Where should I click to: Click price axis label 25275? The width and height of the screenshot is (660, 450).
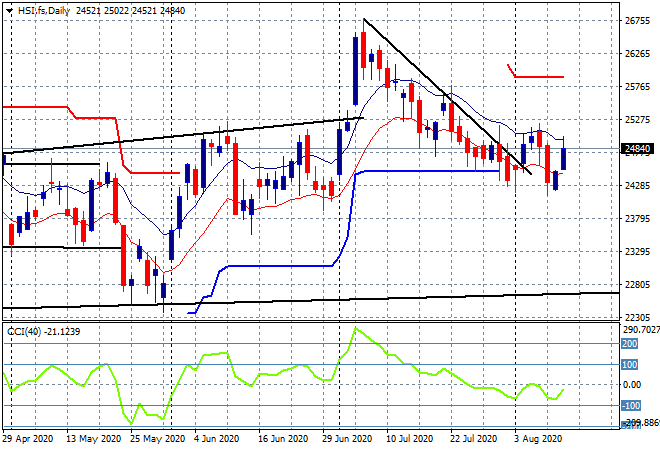(637, 120)
